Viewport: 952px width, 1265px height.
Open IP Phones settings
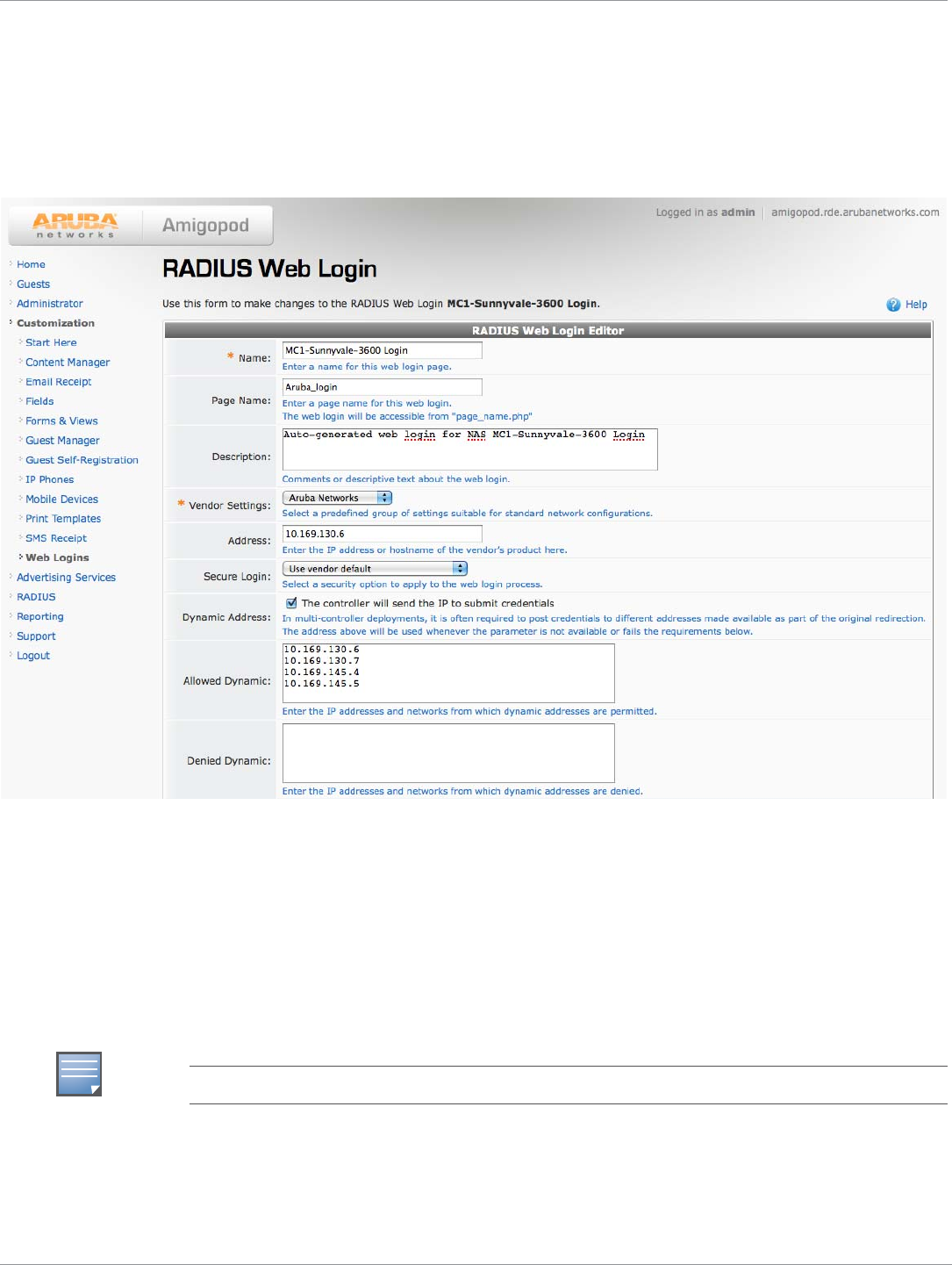(49, 479)
